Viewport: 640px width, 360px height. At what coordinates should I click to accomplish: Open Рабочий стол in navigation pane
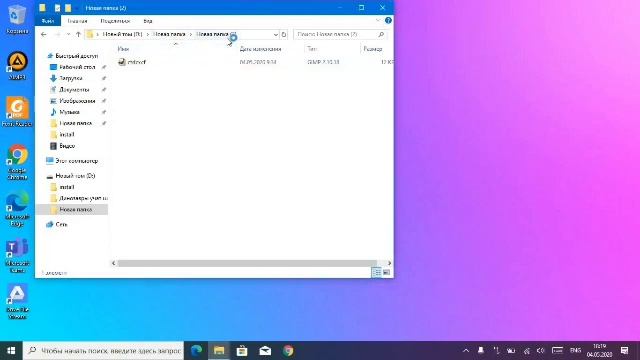pyautogui.click(x=77, y=67)
